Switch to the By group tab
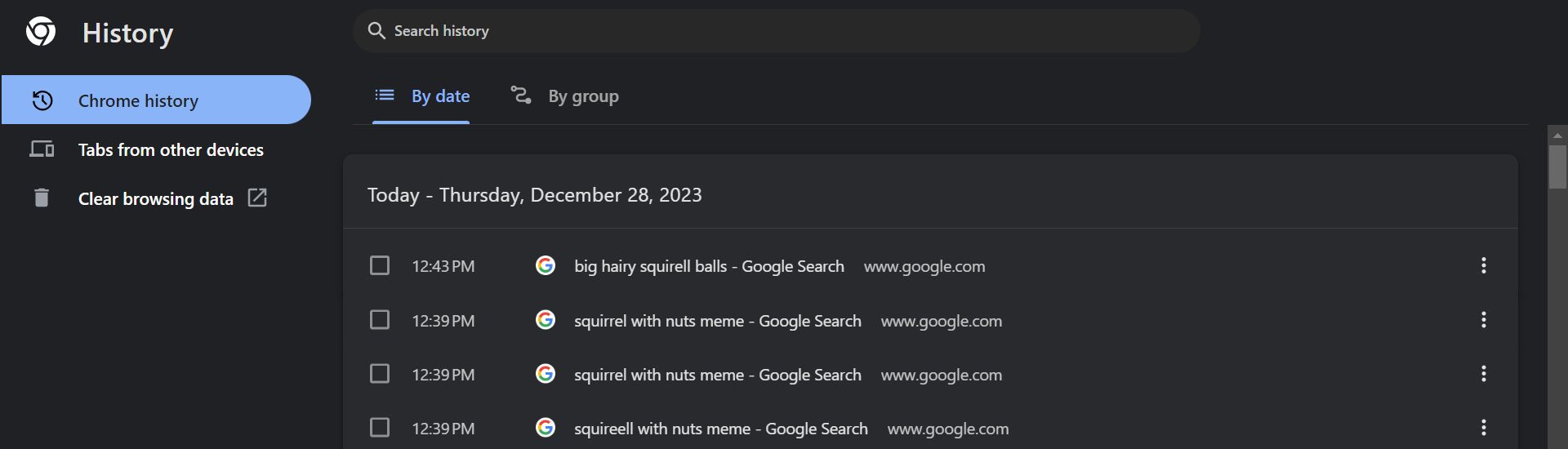Image resolution: width=1568 pixels, height=449 pixels. 583,96
